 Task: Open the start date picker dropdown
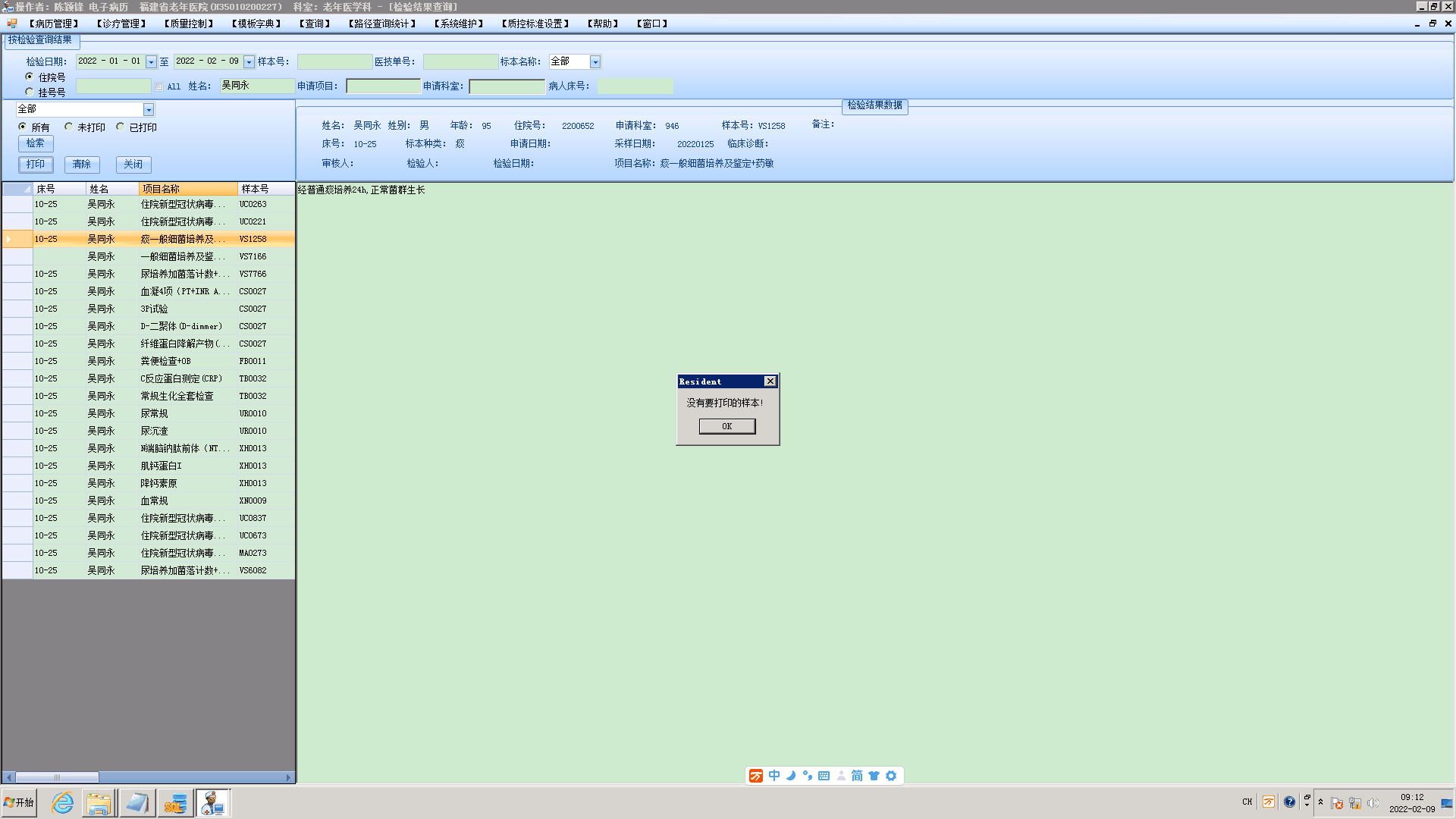click(151, 62)
